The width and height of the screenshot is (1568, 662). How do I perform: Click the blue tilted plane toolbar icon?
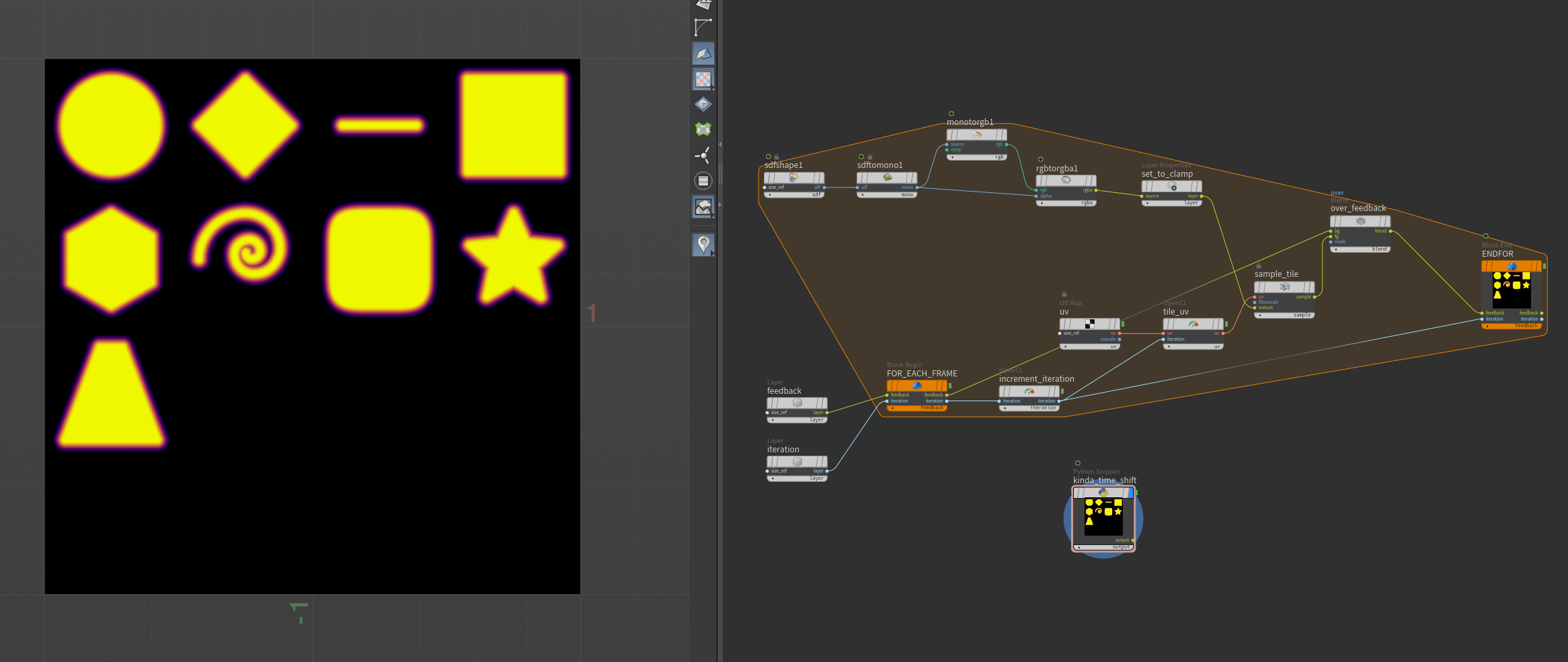pyautogui.click(x=703, y=54)
